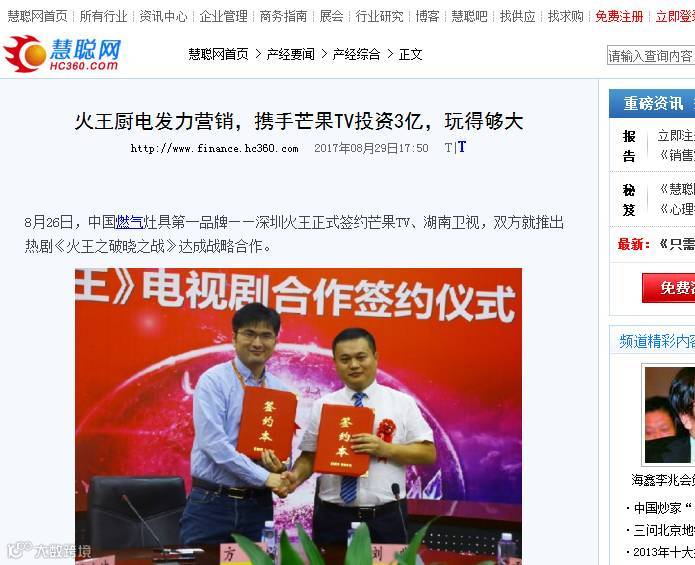Image resolution: width=695 pixels, height=565 pixels.
Task: Click 免费注册 link
Action: pyautogui.click(x=619, y=16)
